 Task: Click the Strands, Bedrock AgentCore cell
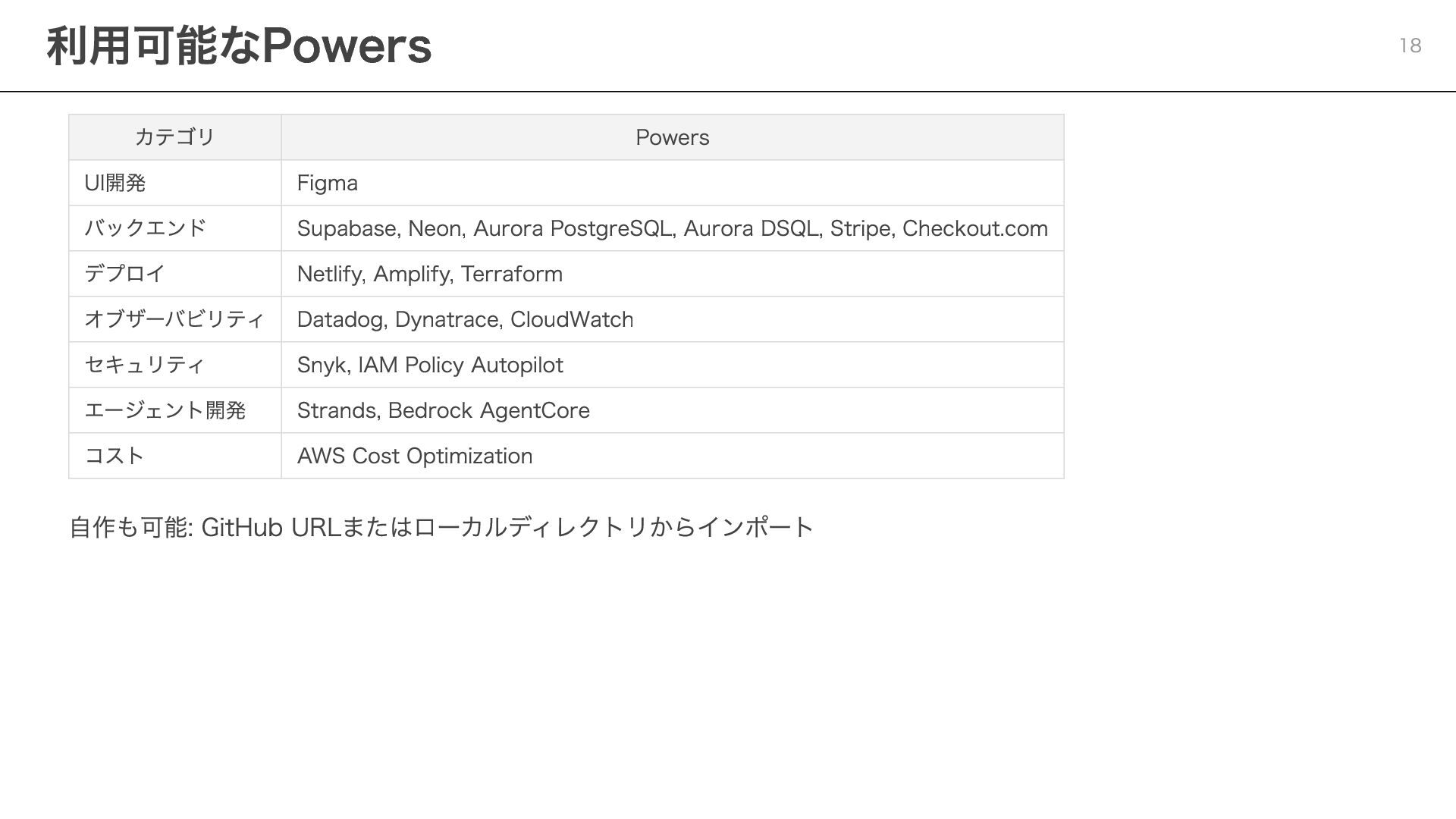point(673,410)
